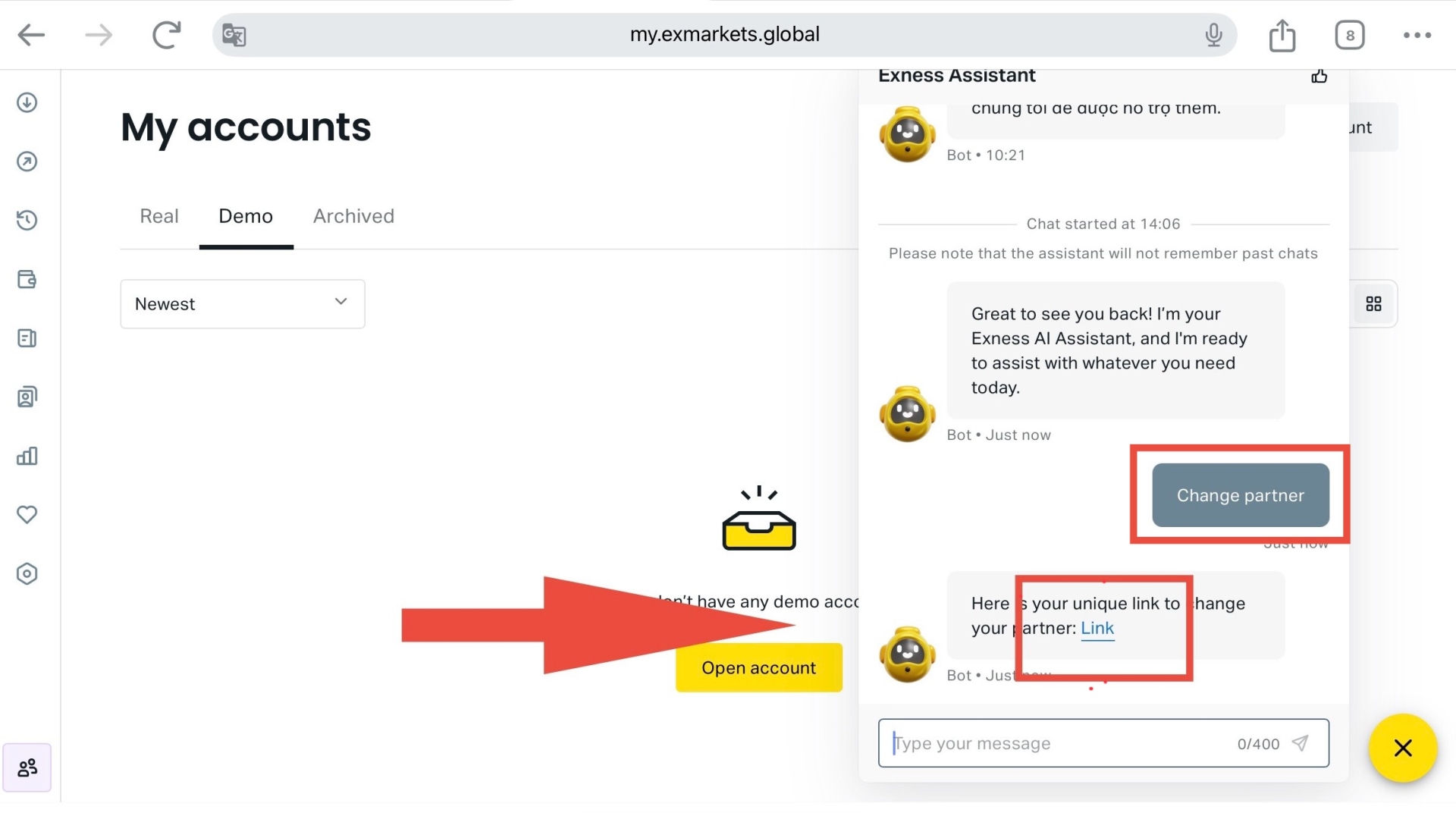Open the wallet icon in sidebar
Image resolution: width=1456 pixels, height=813 pixels.
pos(27,279)
